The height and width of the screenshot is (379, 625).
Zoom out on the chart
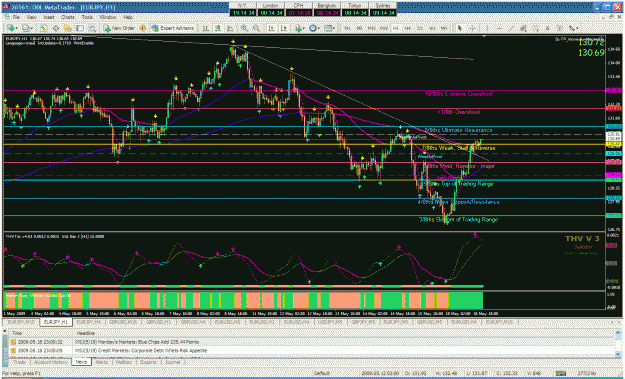pyautogui.click(x=256, y=28)
